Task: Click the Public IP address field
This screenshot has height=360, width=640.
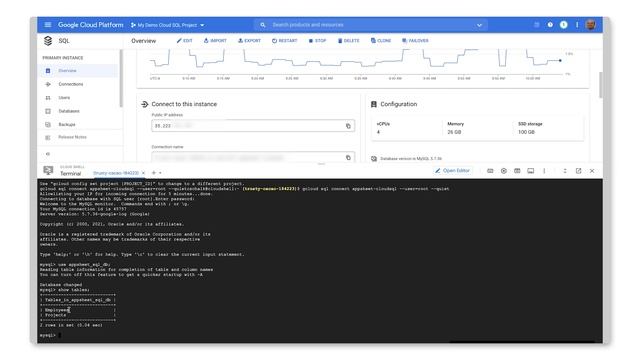Action: pos(253,126)
